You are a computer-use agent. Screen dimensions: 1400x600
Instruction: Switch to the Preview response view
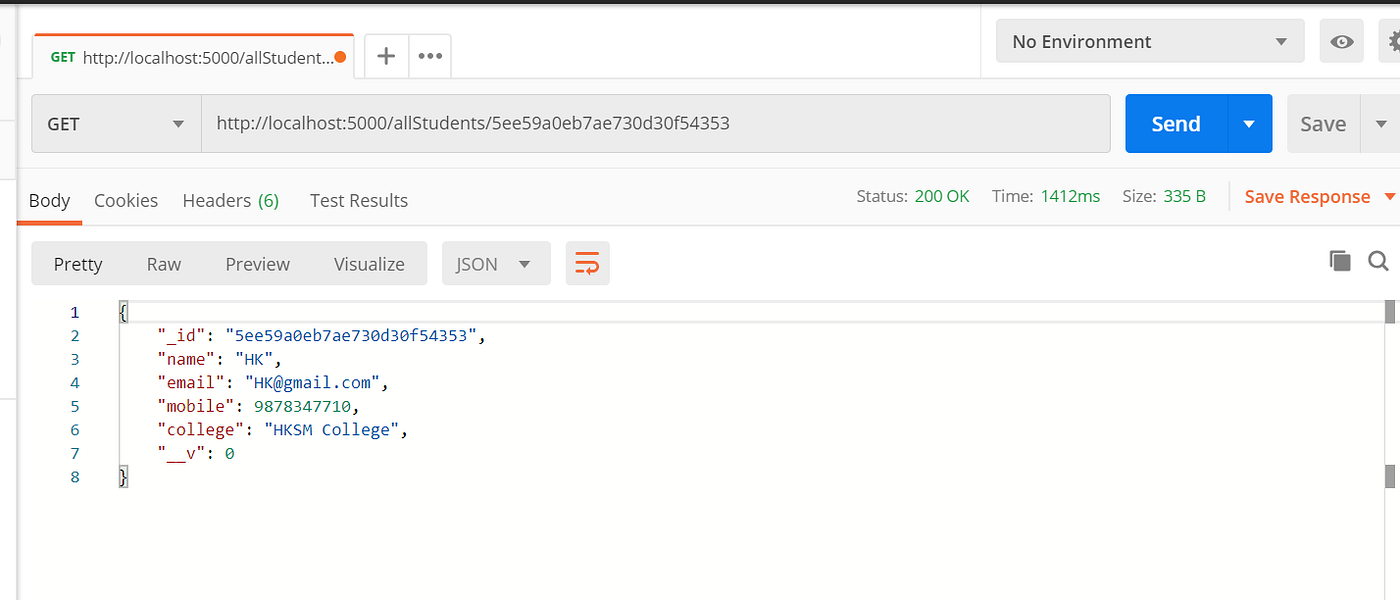(x=257, y=263)
